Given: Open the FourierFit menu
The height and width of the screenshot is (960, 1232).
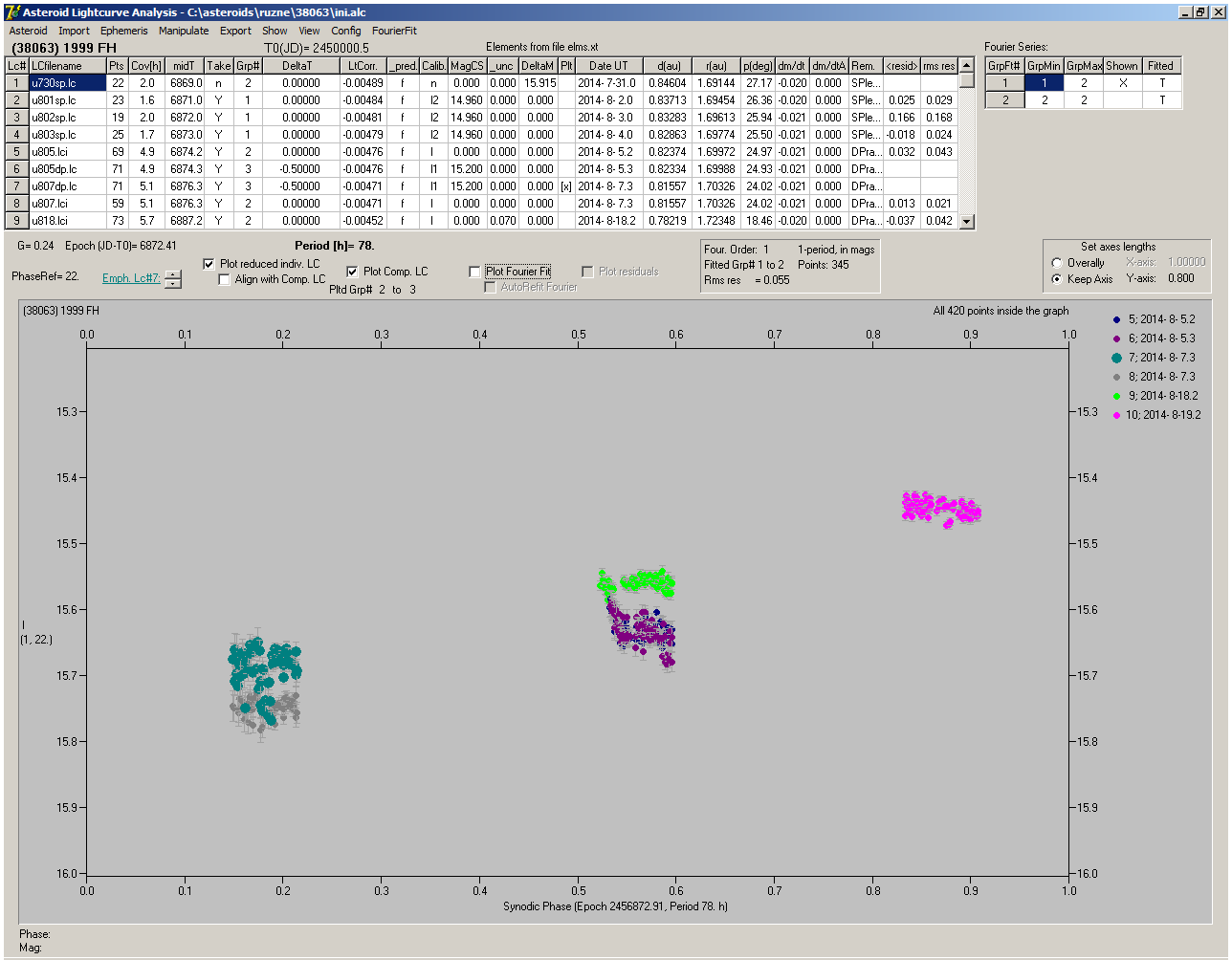Looking at the screenshot, I should 394,31.
